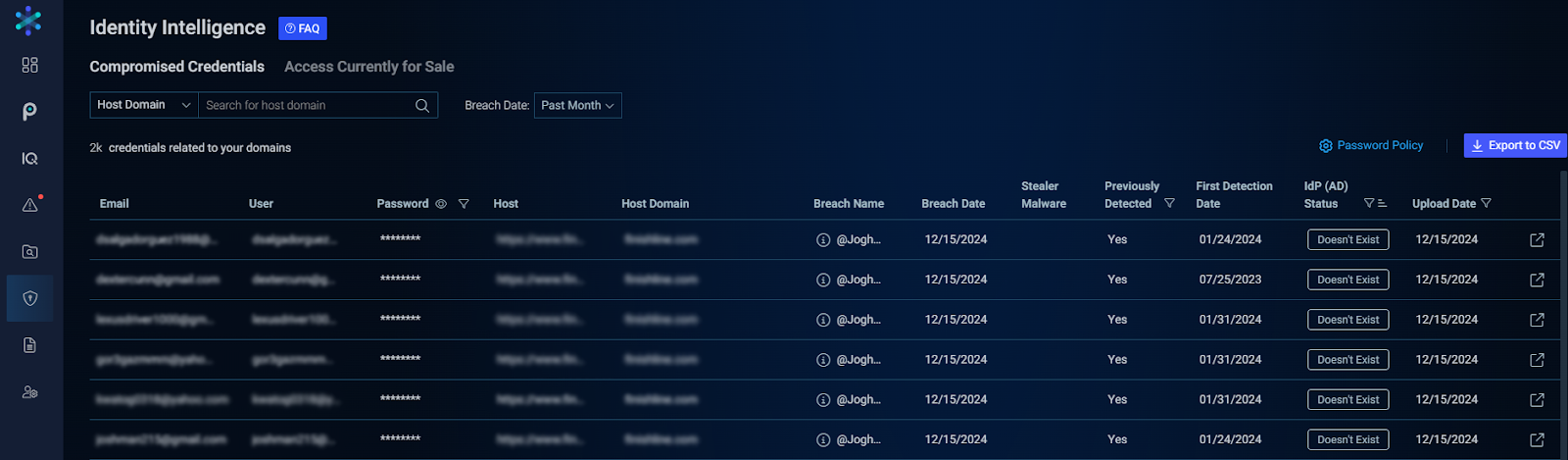Click the dashboard grid icon in sidebar
The height and width of the screenshot is (460, 1568).
[30, 65]
